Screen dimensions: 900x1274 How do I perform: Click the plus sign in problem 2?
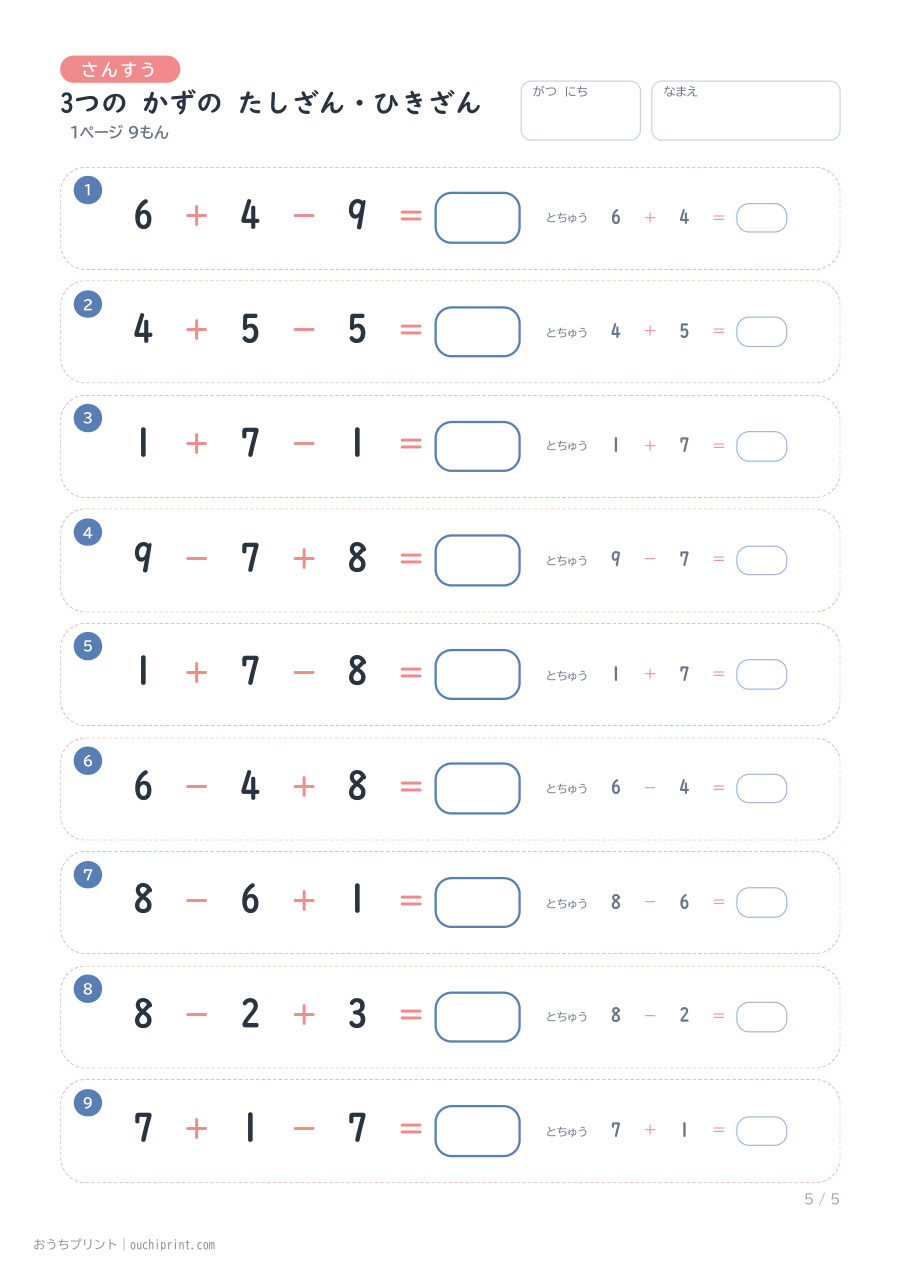[x=197, y=329]
